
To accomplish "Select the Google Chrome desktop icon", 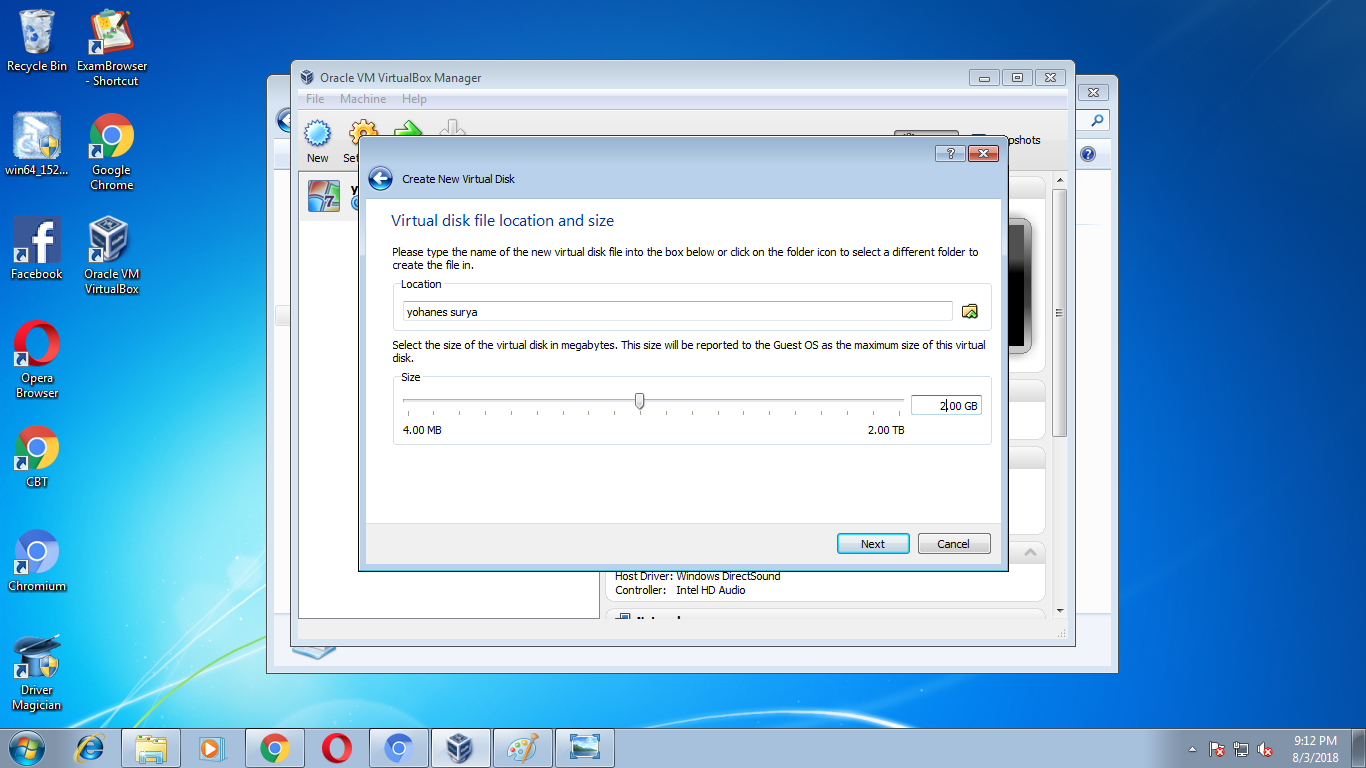I will [111, 152].
